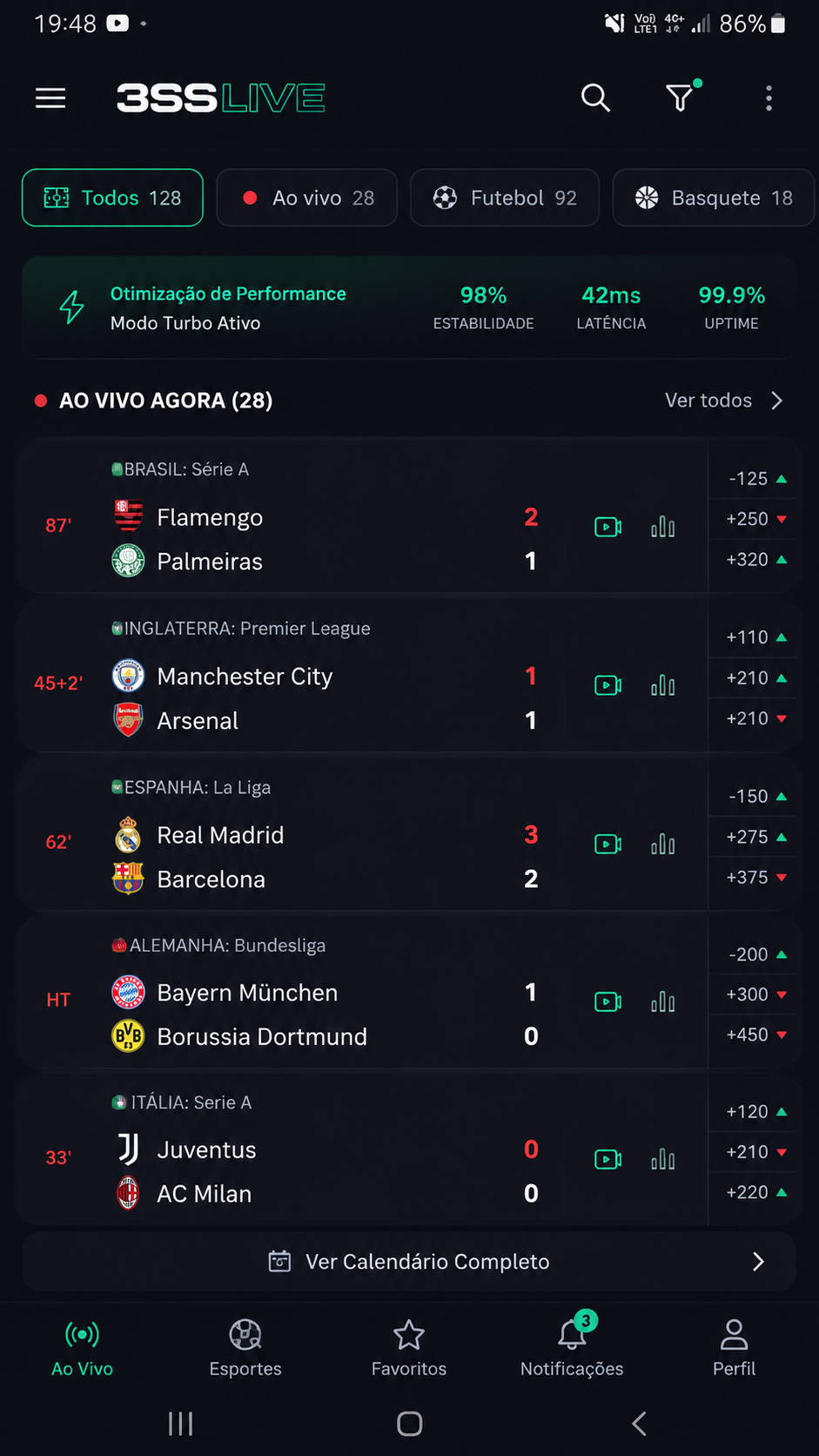Pick the +450 Dortmund odds button
This screenshot has height=1456, width=819.
click(x=755, y=1035)
